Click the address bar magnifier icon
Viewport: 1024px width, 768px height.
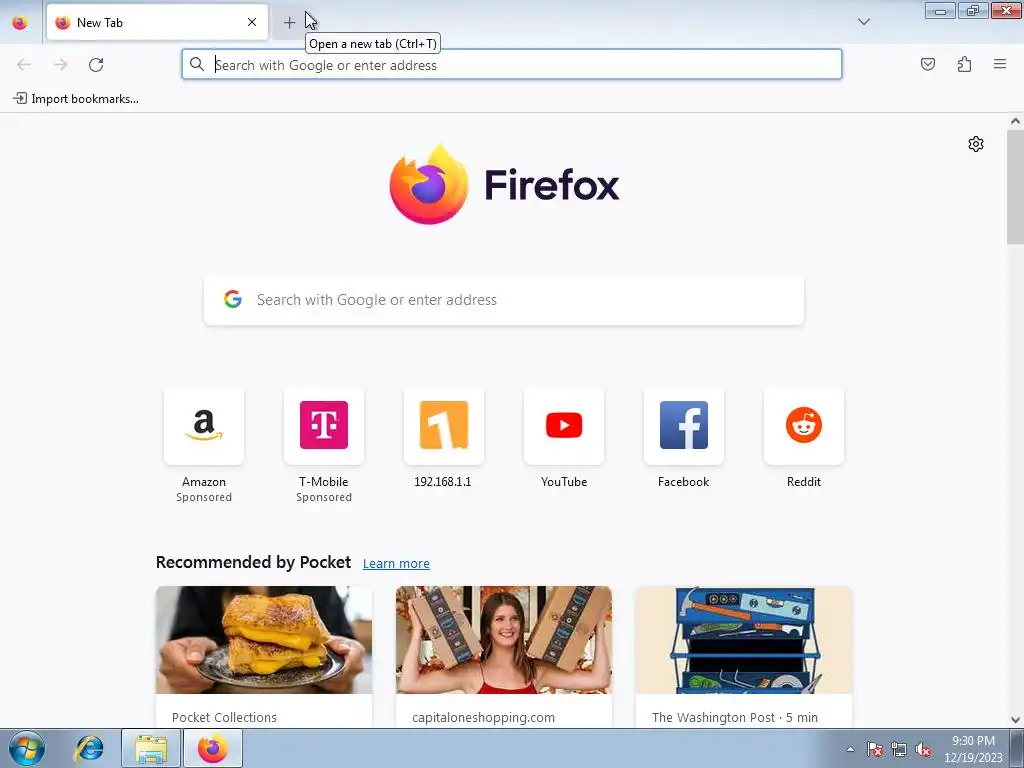197,64
